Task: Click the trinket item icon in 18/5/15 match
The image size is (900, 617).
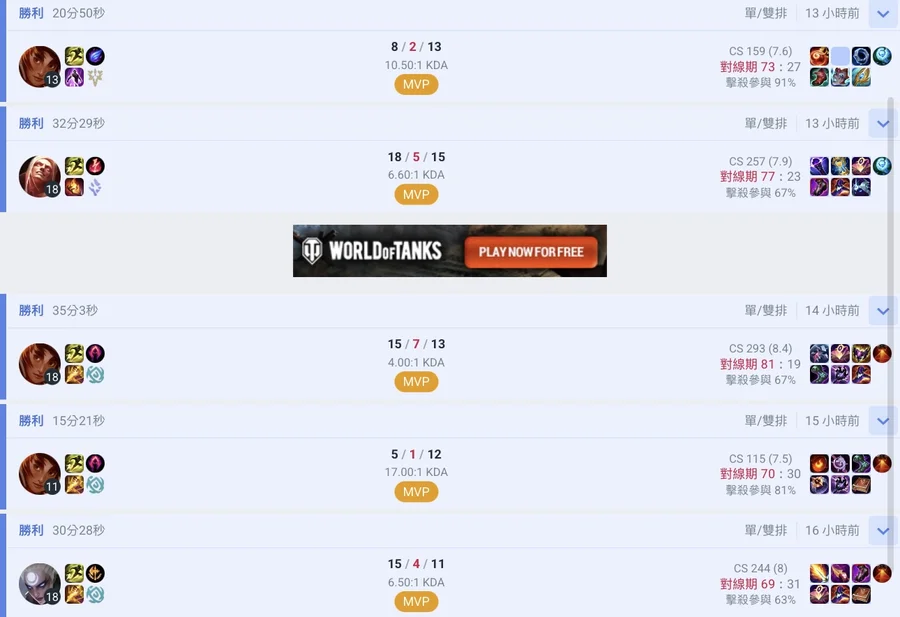Action: [882, 166]
